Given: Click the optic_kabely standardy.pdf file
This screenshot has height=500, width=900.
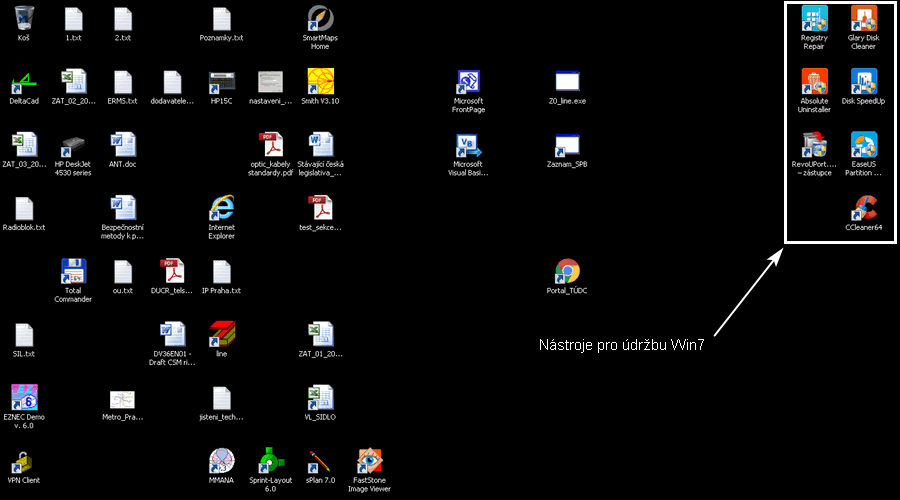Looking at the screenshot, I should (x=270, y=145).
